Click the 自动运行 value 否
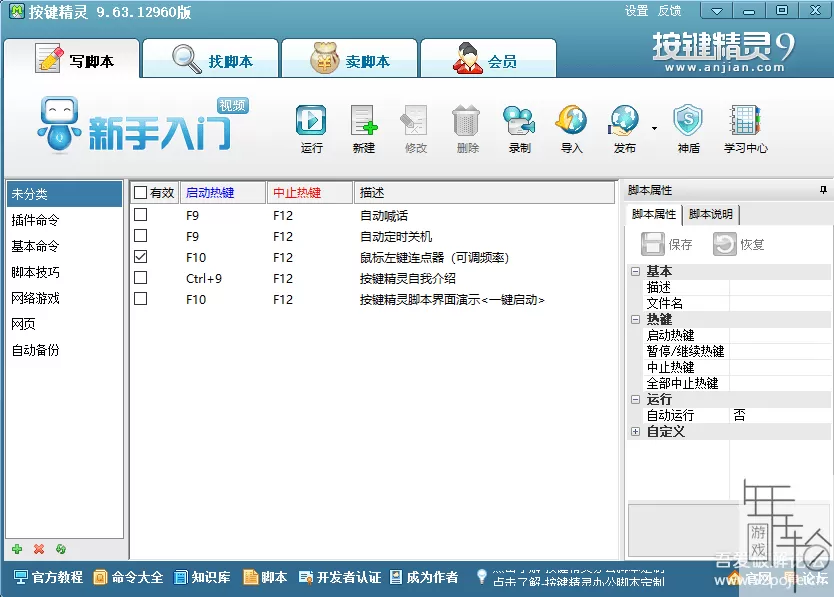 [x=780, y=415]
